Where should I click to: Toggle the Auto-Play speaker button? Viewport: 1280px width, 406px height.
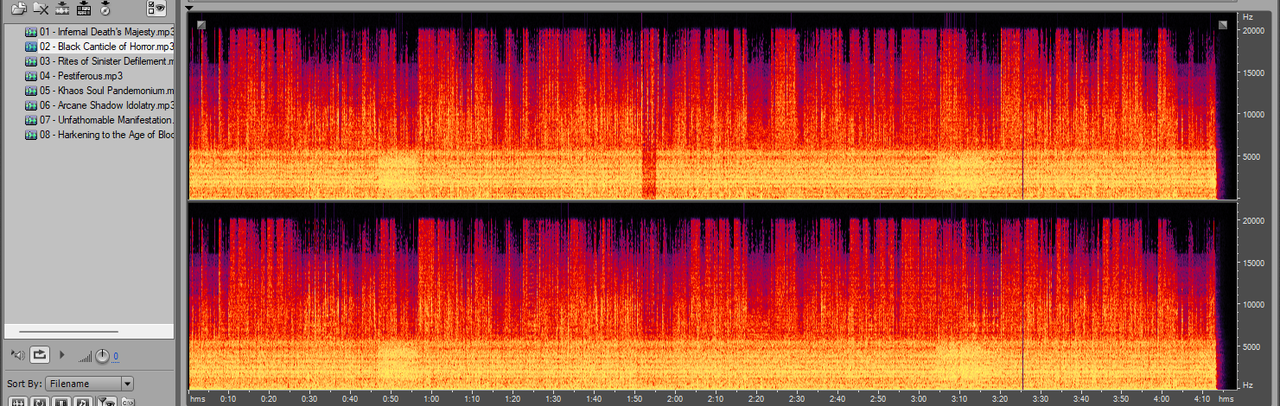[x=16, y=354]
